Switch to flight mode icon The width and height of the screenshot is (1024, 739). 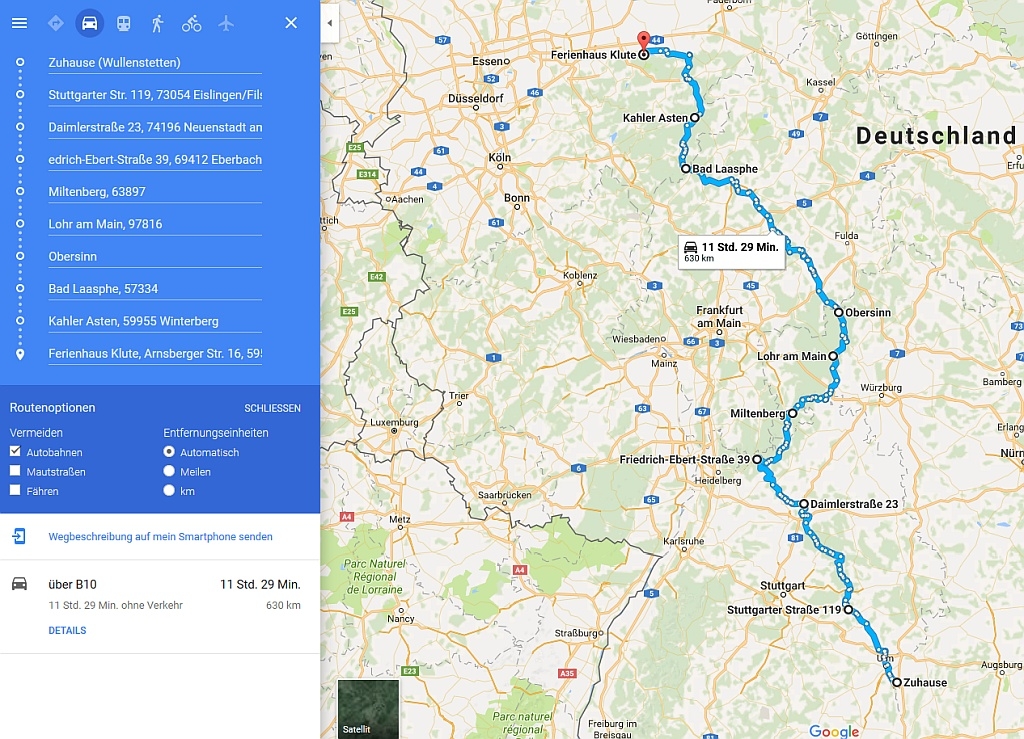point(226,24)
